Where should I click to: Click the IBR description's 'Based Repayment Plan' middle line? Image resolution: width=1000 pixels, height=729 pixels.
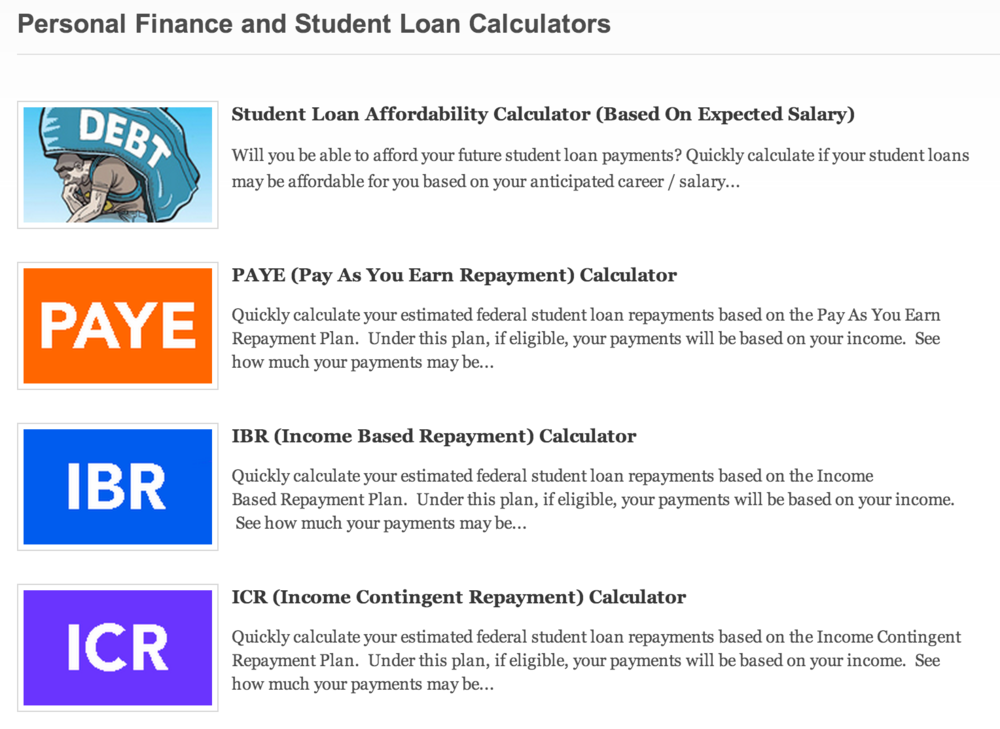point(593,499)
